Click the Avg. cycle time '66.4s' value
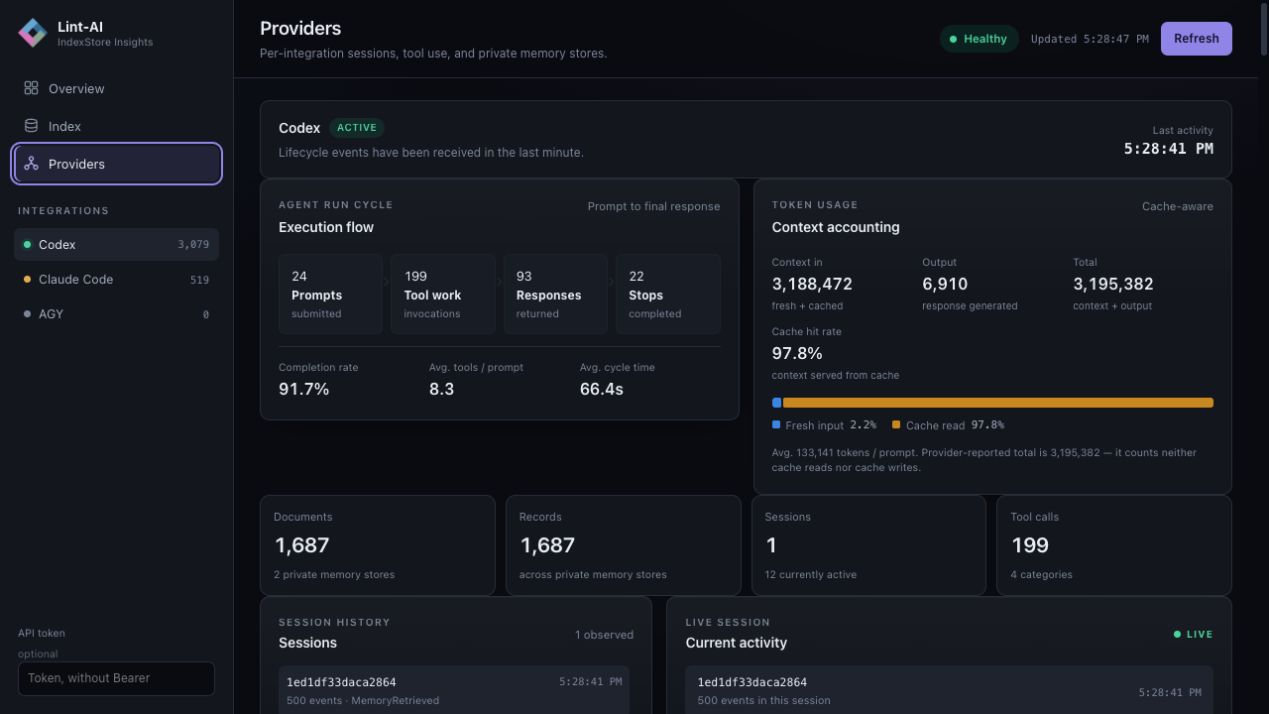Screen dimensions: 1269x714 pyautogui.click(x=601, y=389)
